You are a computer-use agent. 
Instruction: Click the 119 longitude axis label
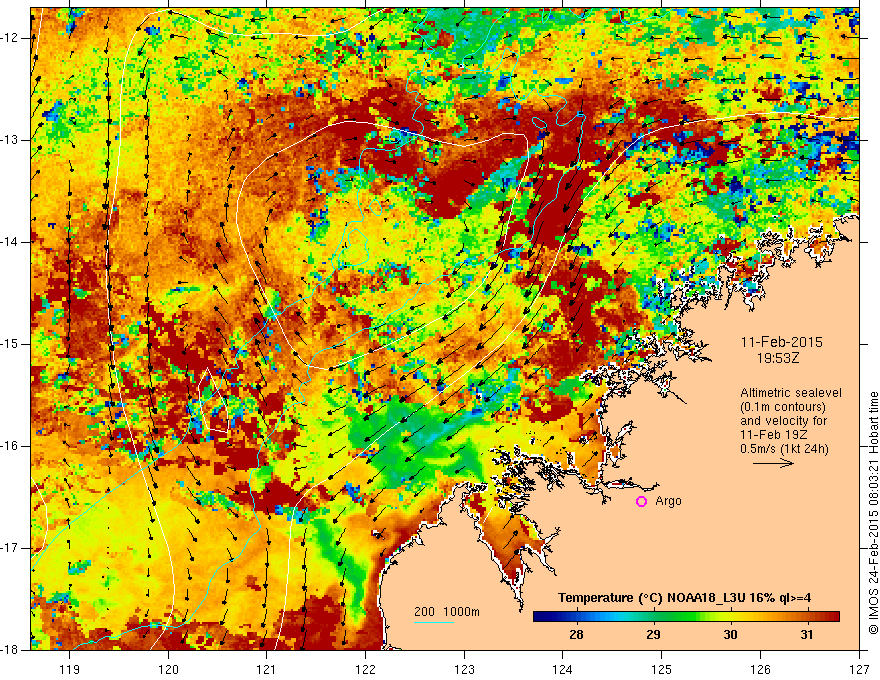pyautogui.click(x=70, y=669)
